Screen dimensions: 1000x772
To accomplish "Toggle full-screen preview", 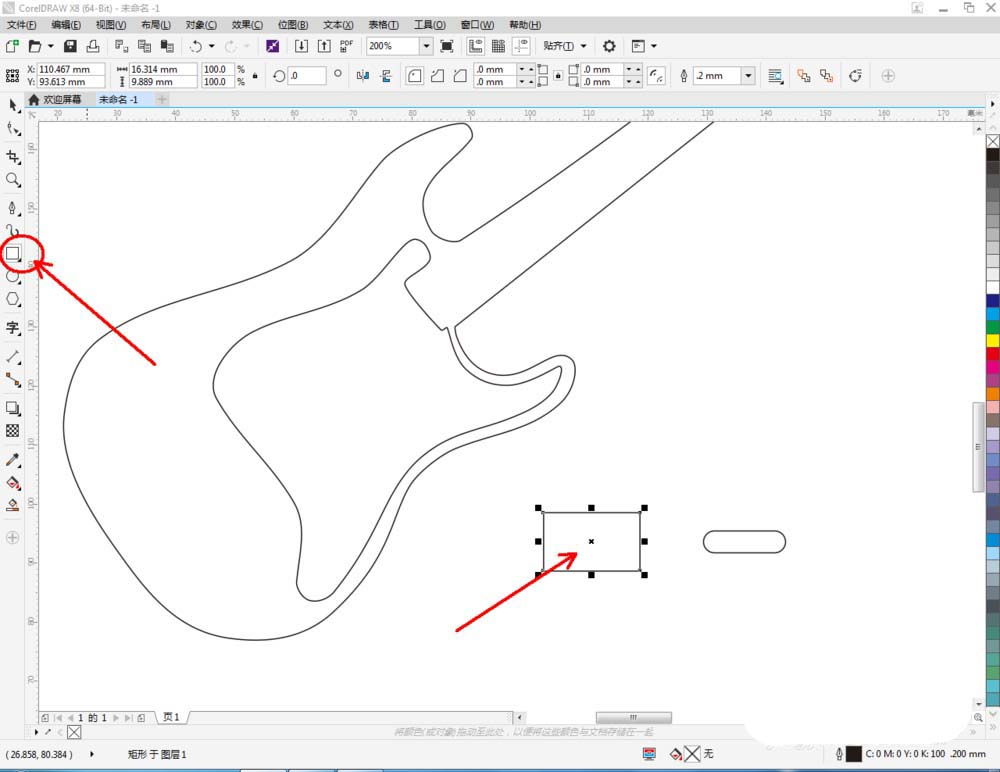I will [447, 46].
